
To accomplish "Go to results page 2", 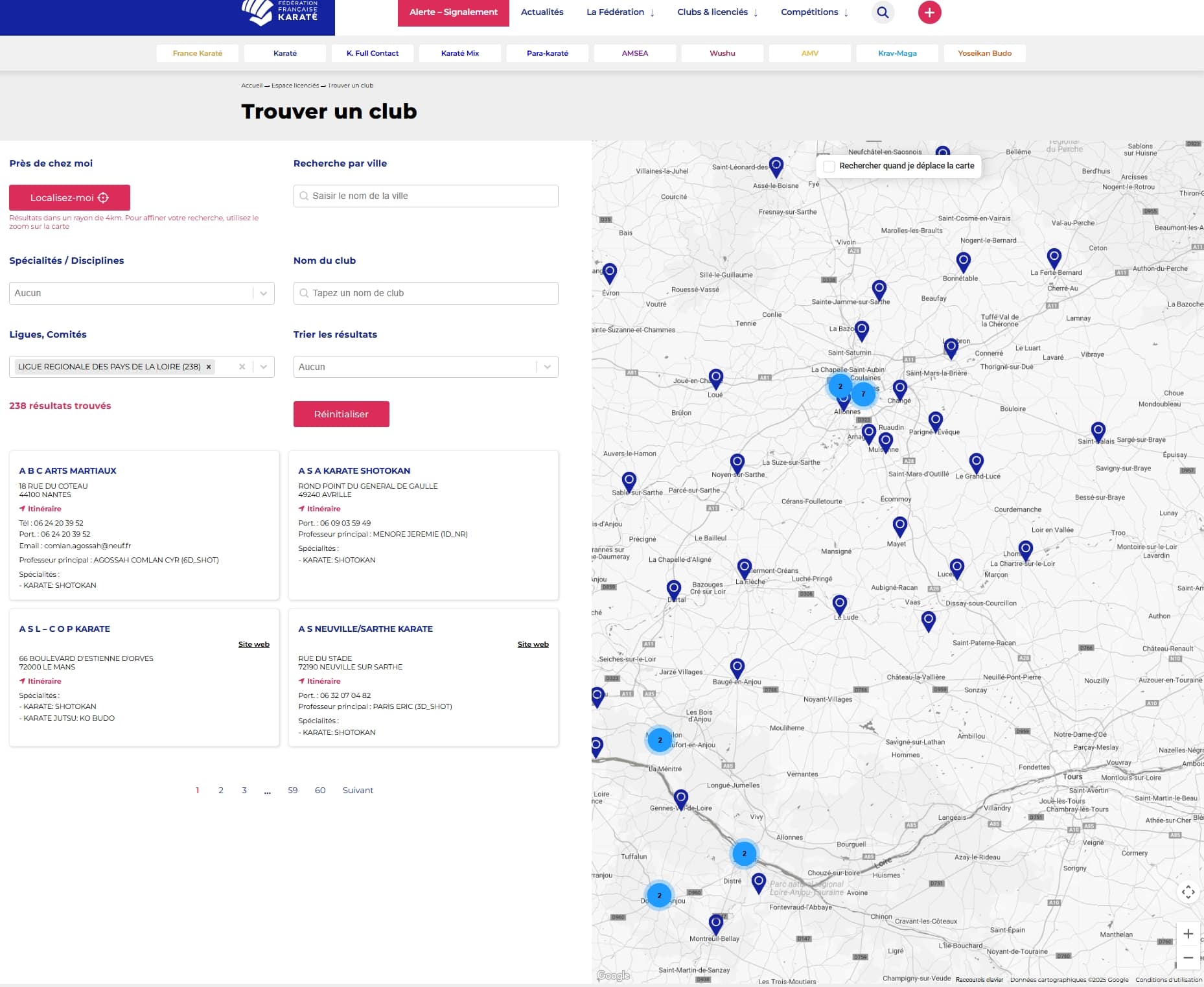I will point(221,790).
